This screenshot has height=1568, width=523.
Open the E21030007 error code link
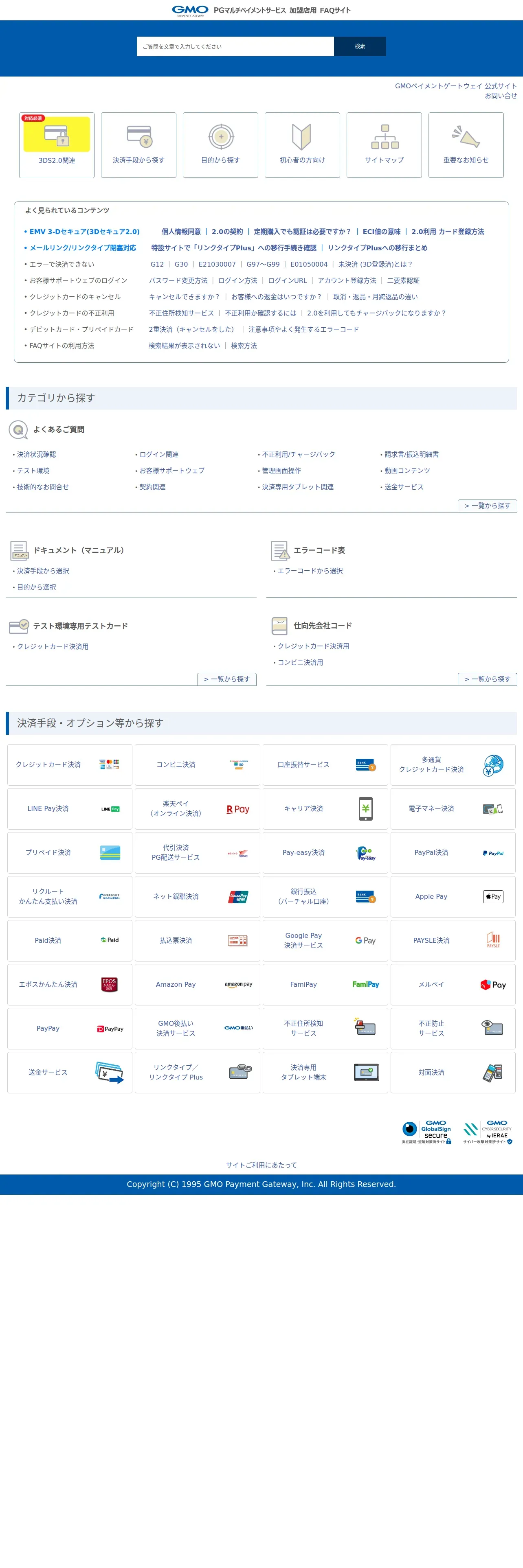point(217,264)
